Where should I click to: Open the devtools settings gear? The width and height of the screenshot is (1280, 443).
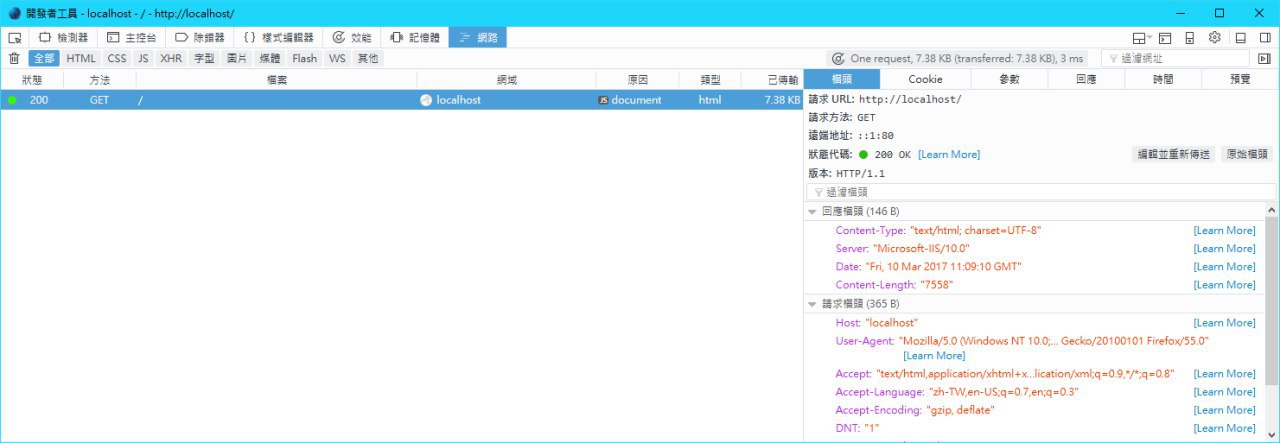(x=1214, y=38)
